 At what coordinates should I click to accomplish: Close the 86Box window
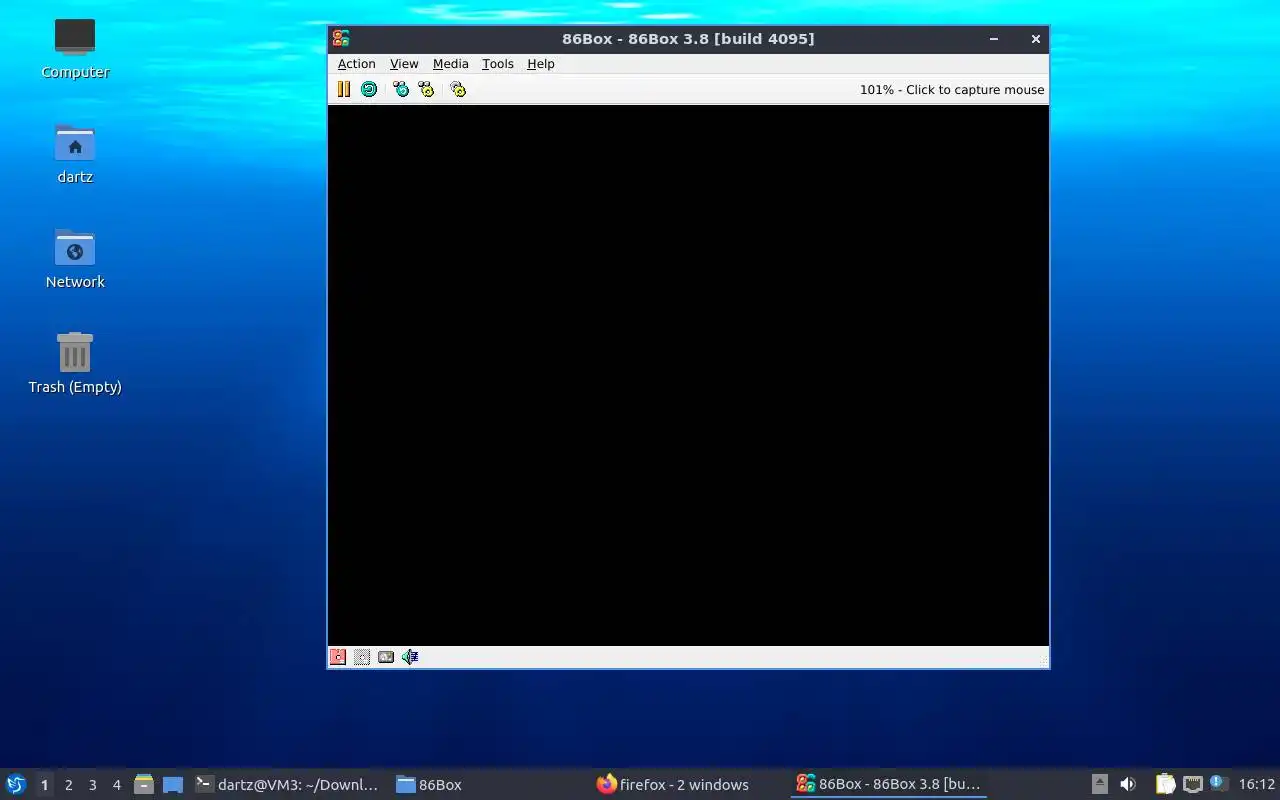1035,39
